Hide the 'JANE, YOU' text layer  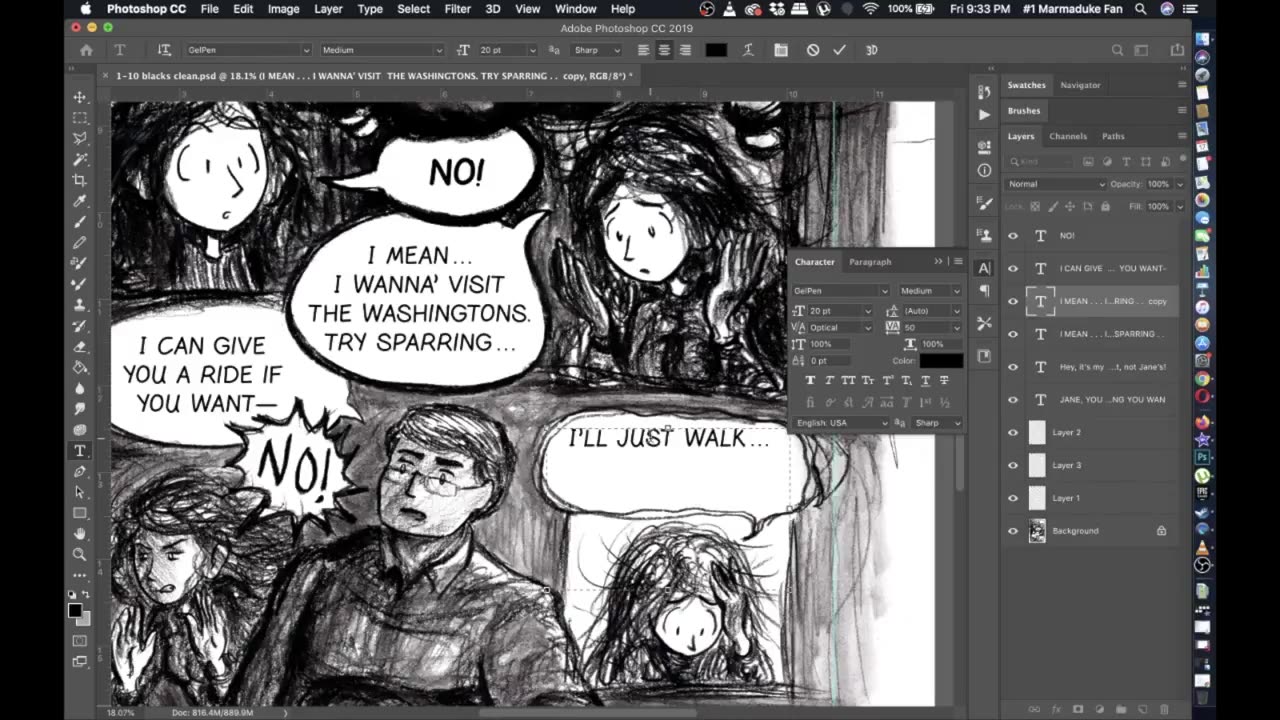tap(1013, 400)
